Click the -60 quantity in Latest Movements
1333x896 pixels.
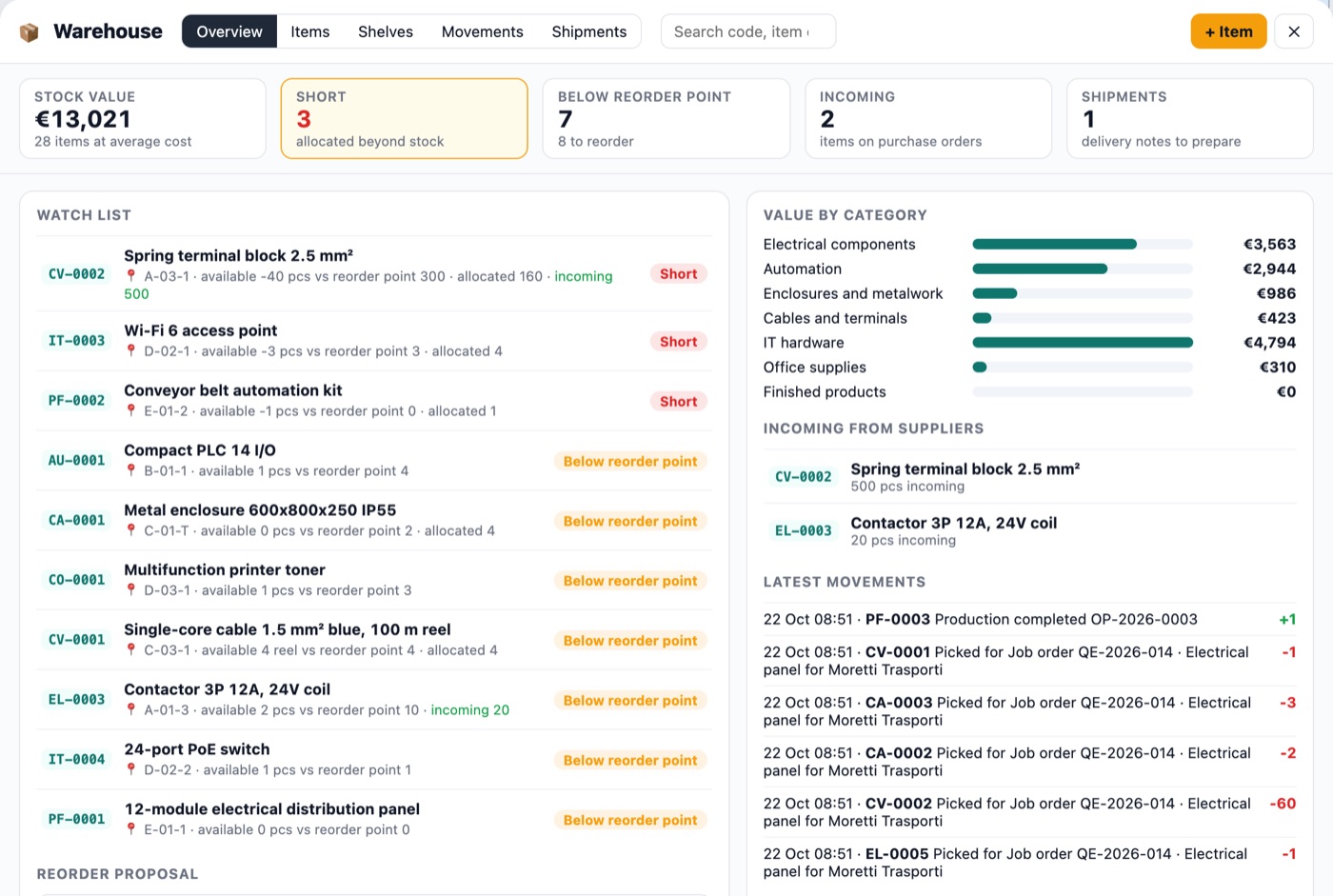coord(1283,804)
